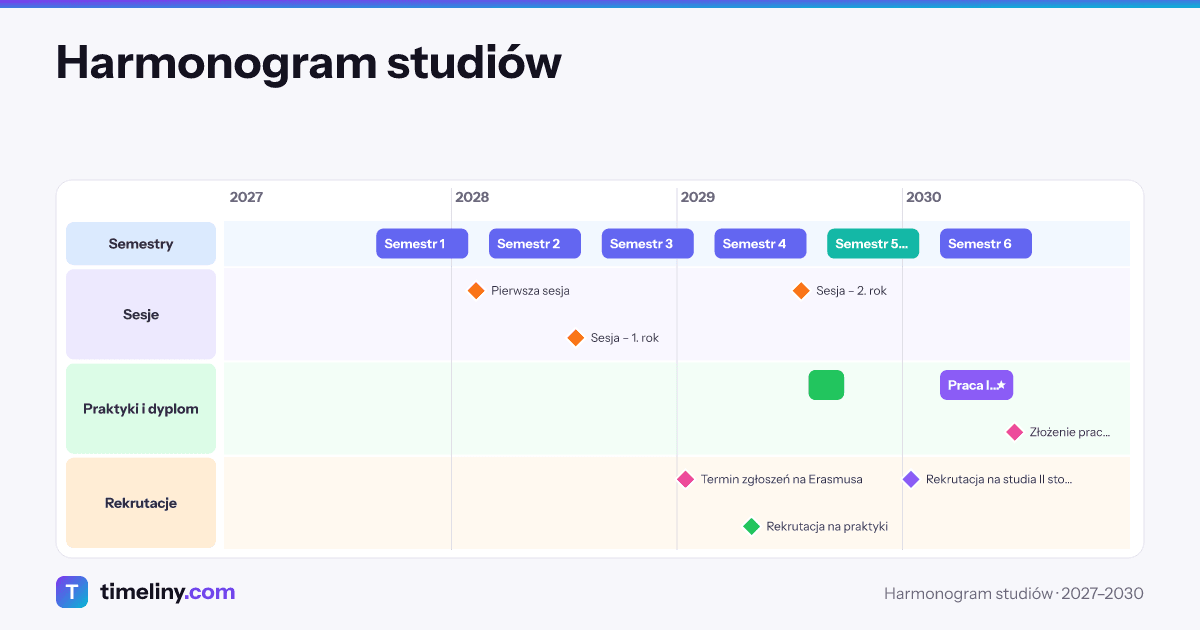Select the Semestr 6 bar

pyautogui.click(x=986, y=244)
